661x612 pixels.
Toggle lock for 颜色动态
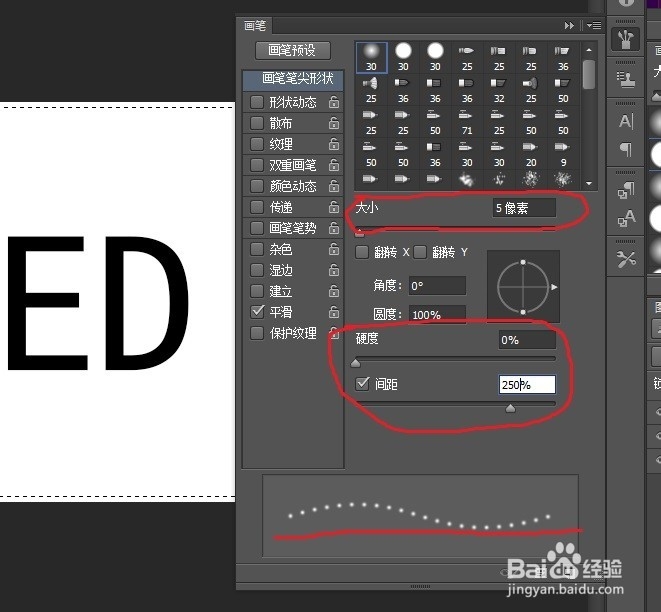(334, 186)
